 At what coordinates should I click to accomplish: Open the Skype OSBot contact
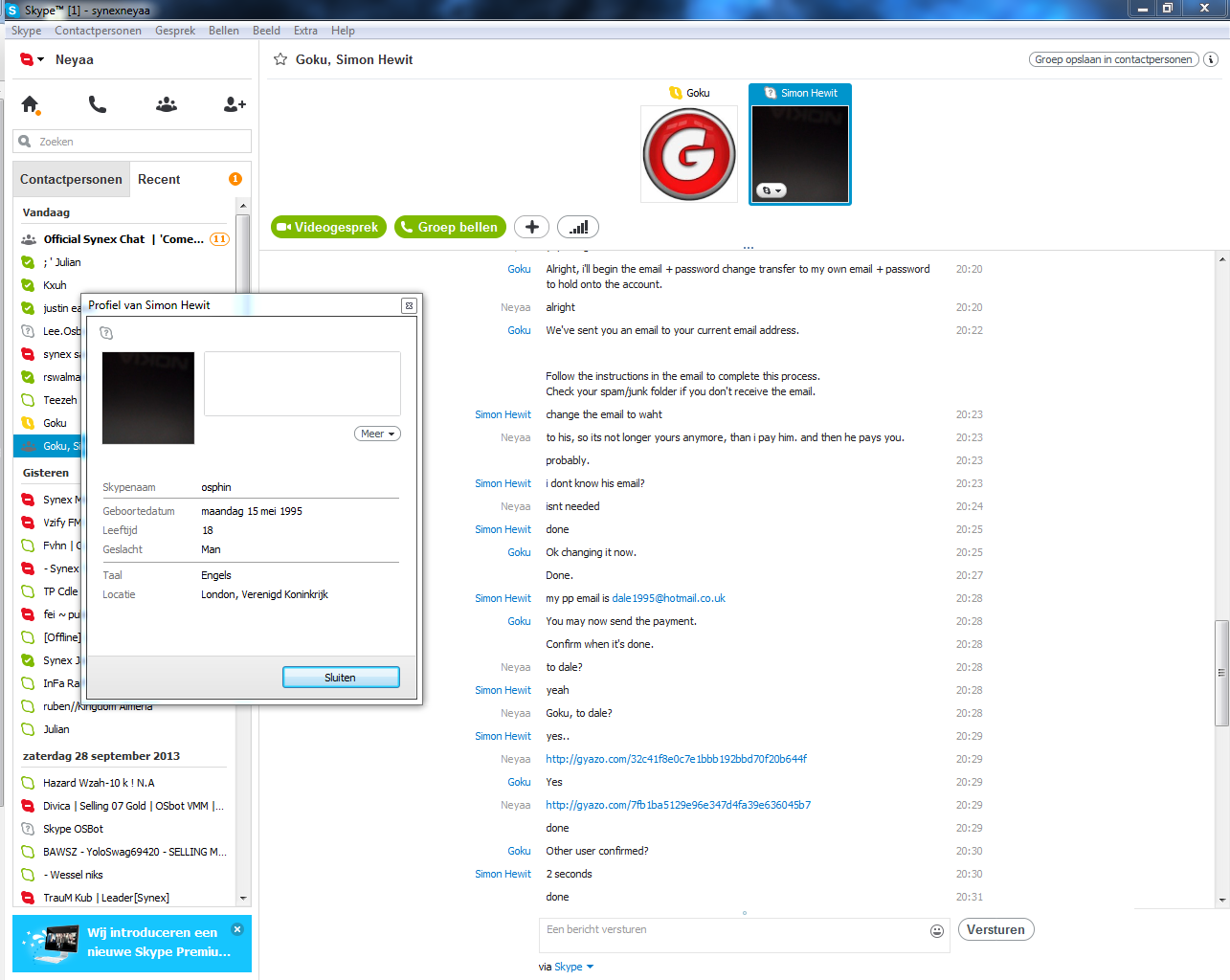click(x=123, y=829)
